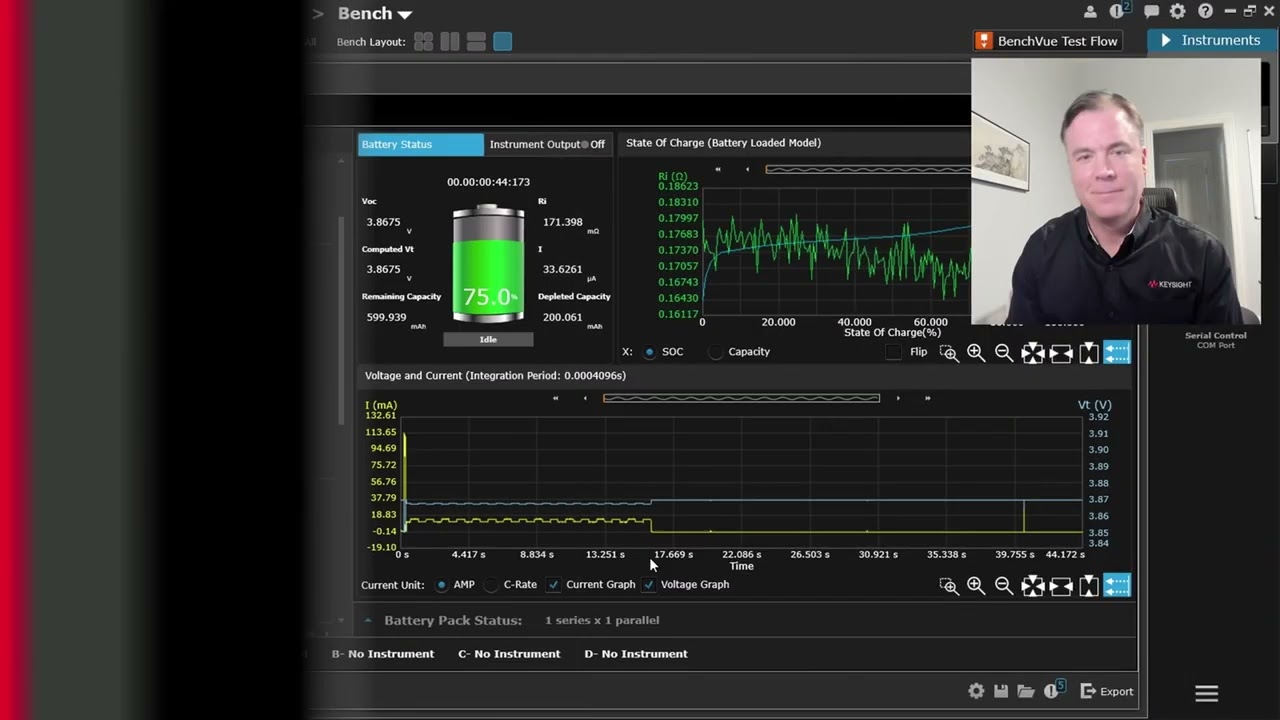This screenshot has width=1280, height=720.
Task: Open the folder icon beside Export
Action: [1026, 691]
